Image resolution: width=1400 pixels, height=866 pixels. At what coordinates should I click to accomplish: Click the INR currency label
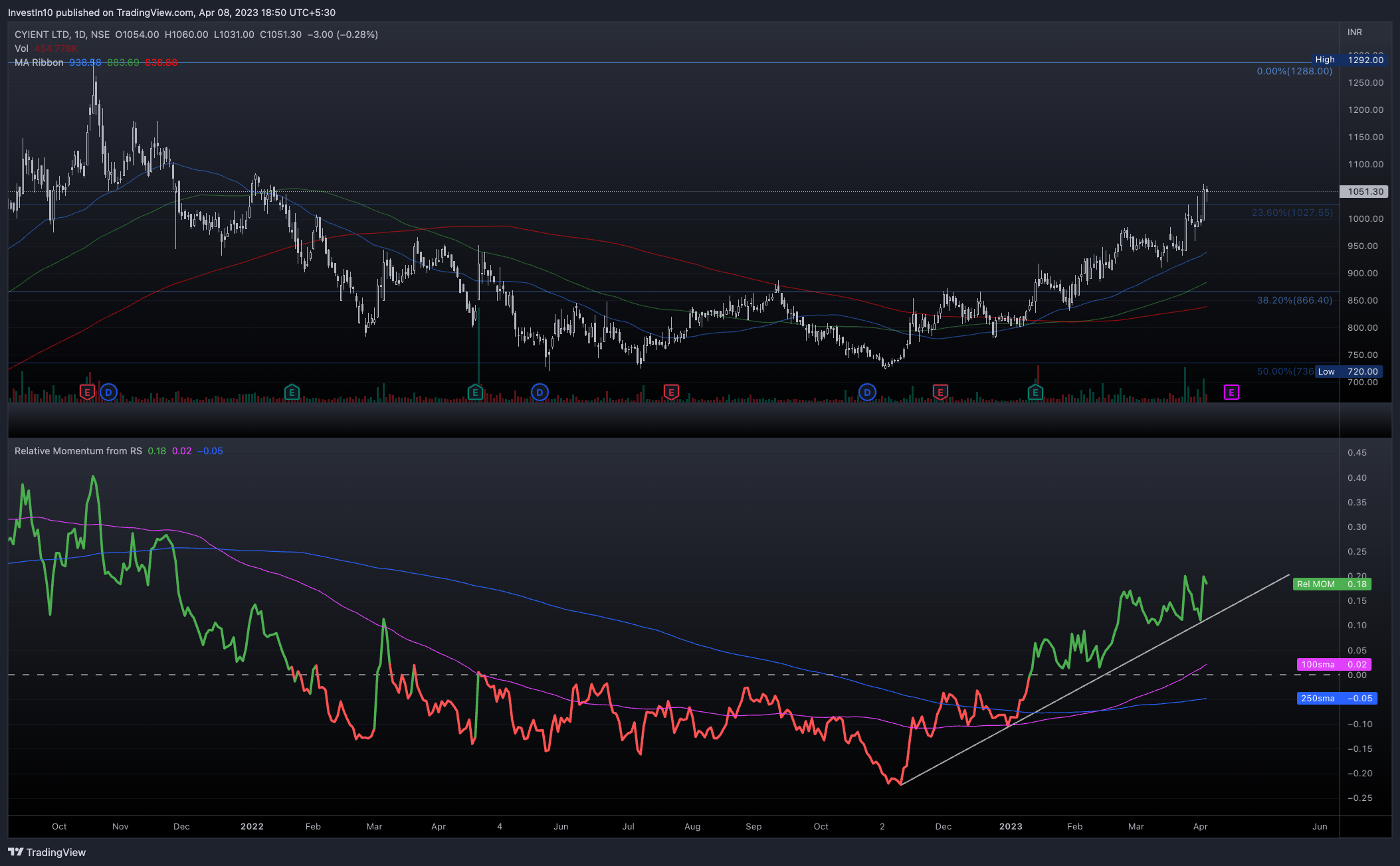pyautogui.click(x=1355, y=32)
